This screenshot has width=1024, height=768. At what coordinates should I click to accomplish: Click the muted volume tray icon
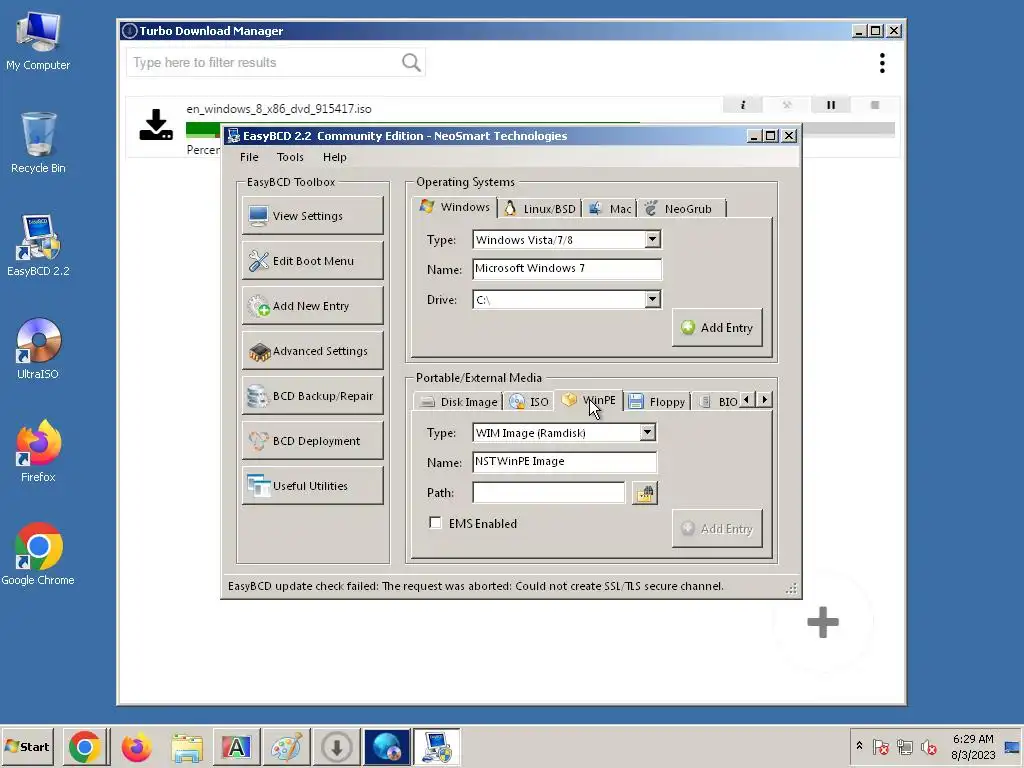coord(929,747)
